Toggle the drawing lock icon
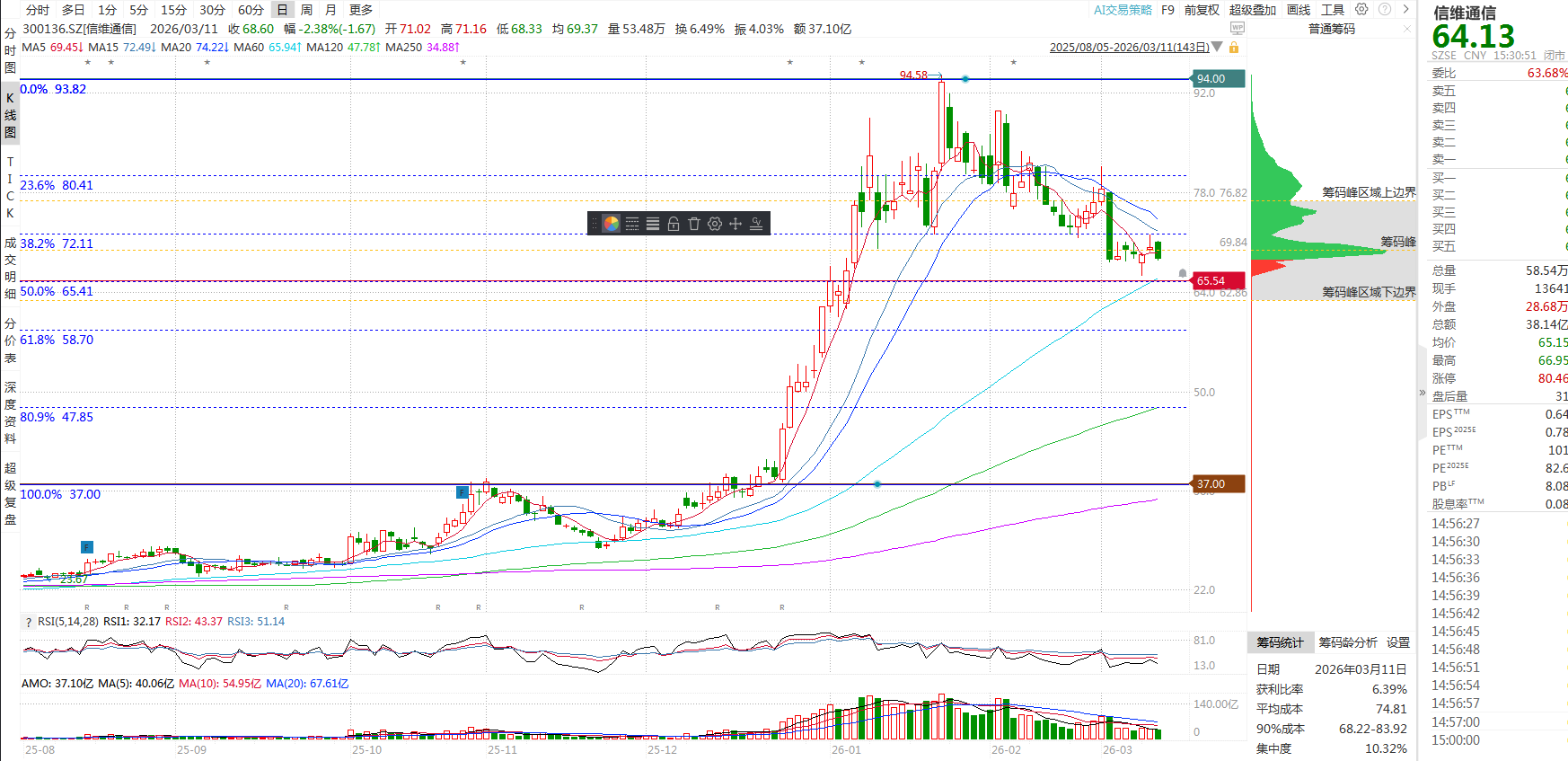Image resolution: width=1568 pixels, height=761 pixels. point(674,224)
